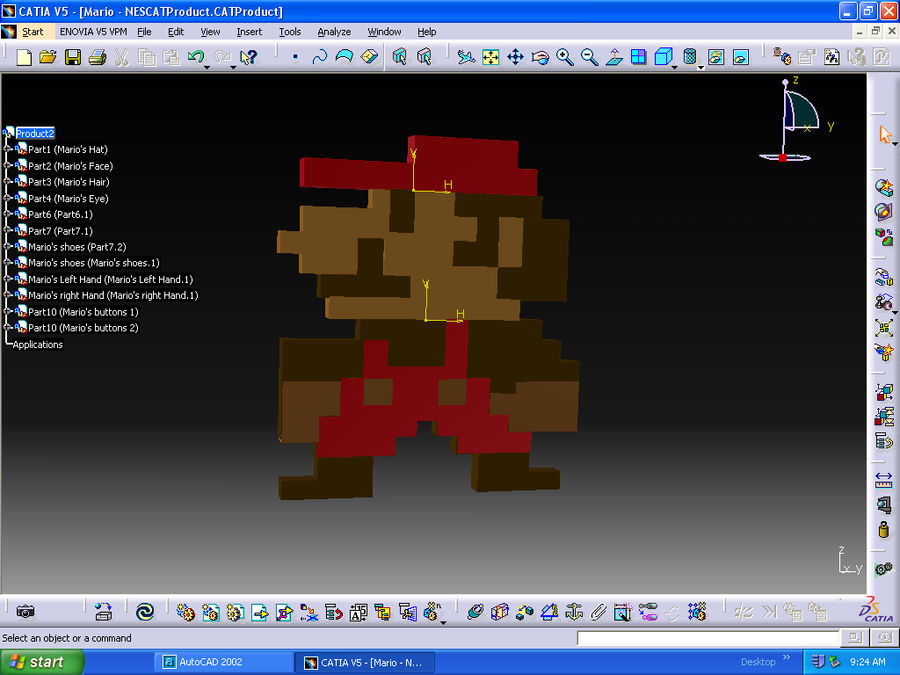Select the Applications tree node
Screen dimensions: 900x675
38,344
